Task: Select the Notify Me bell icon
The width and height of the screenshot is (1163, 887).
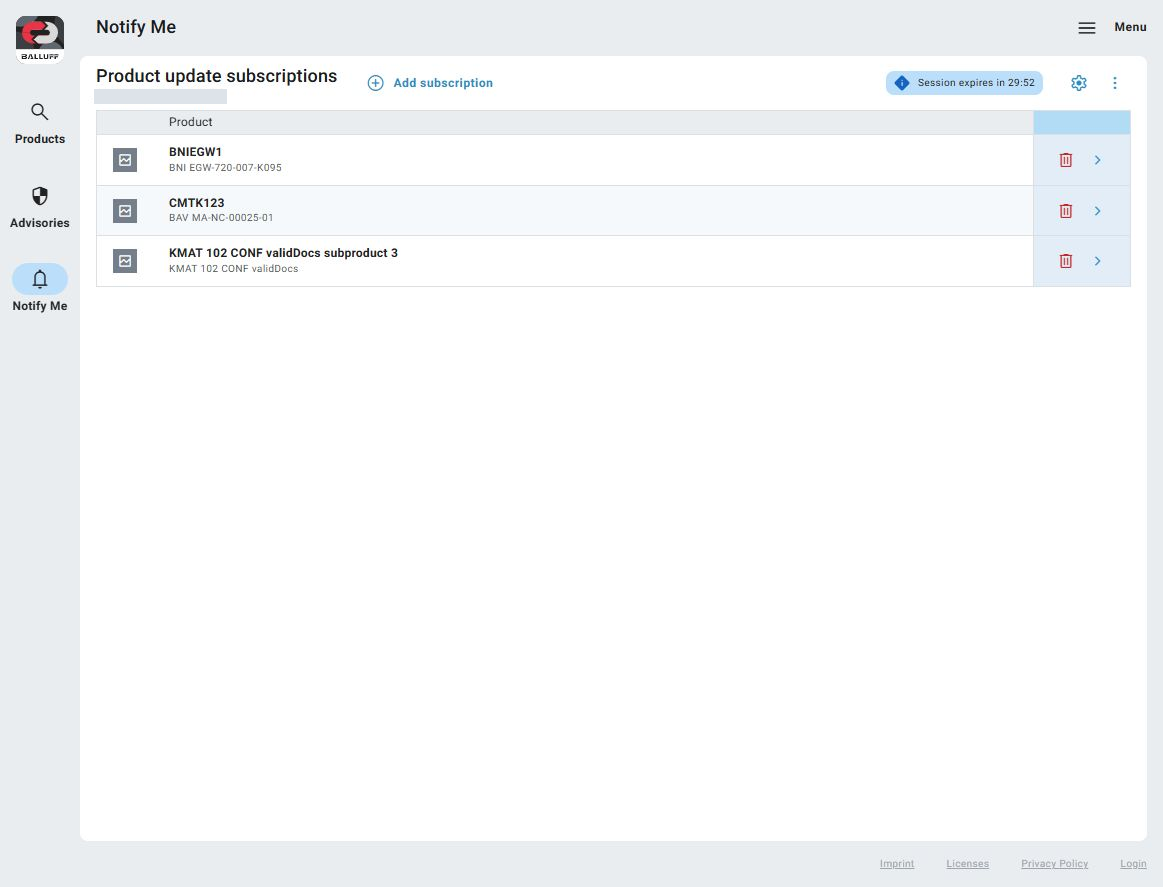Action: pos(40,280)
